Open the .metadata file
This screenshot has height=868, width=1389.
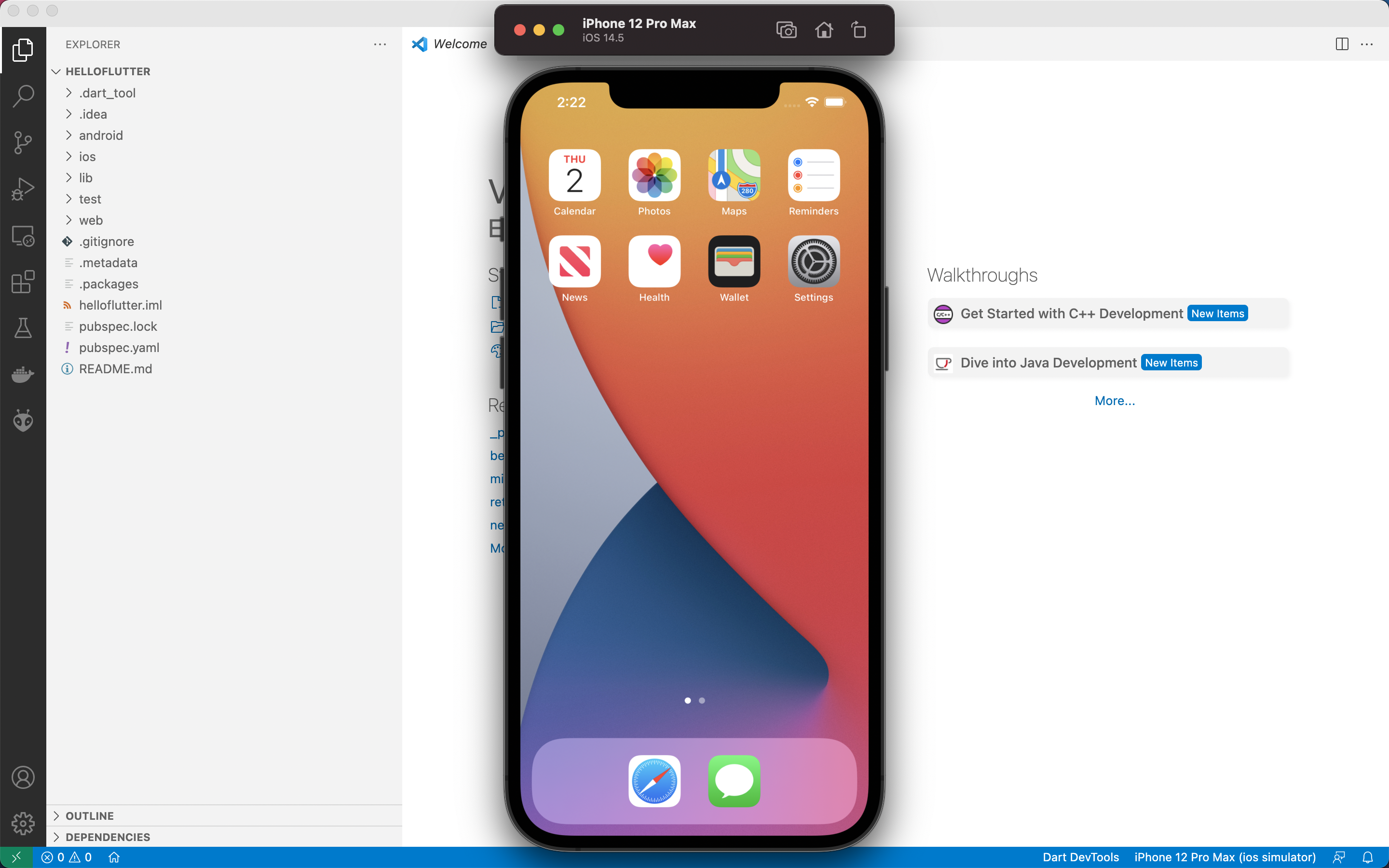coord(224,263)
